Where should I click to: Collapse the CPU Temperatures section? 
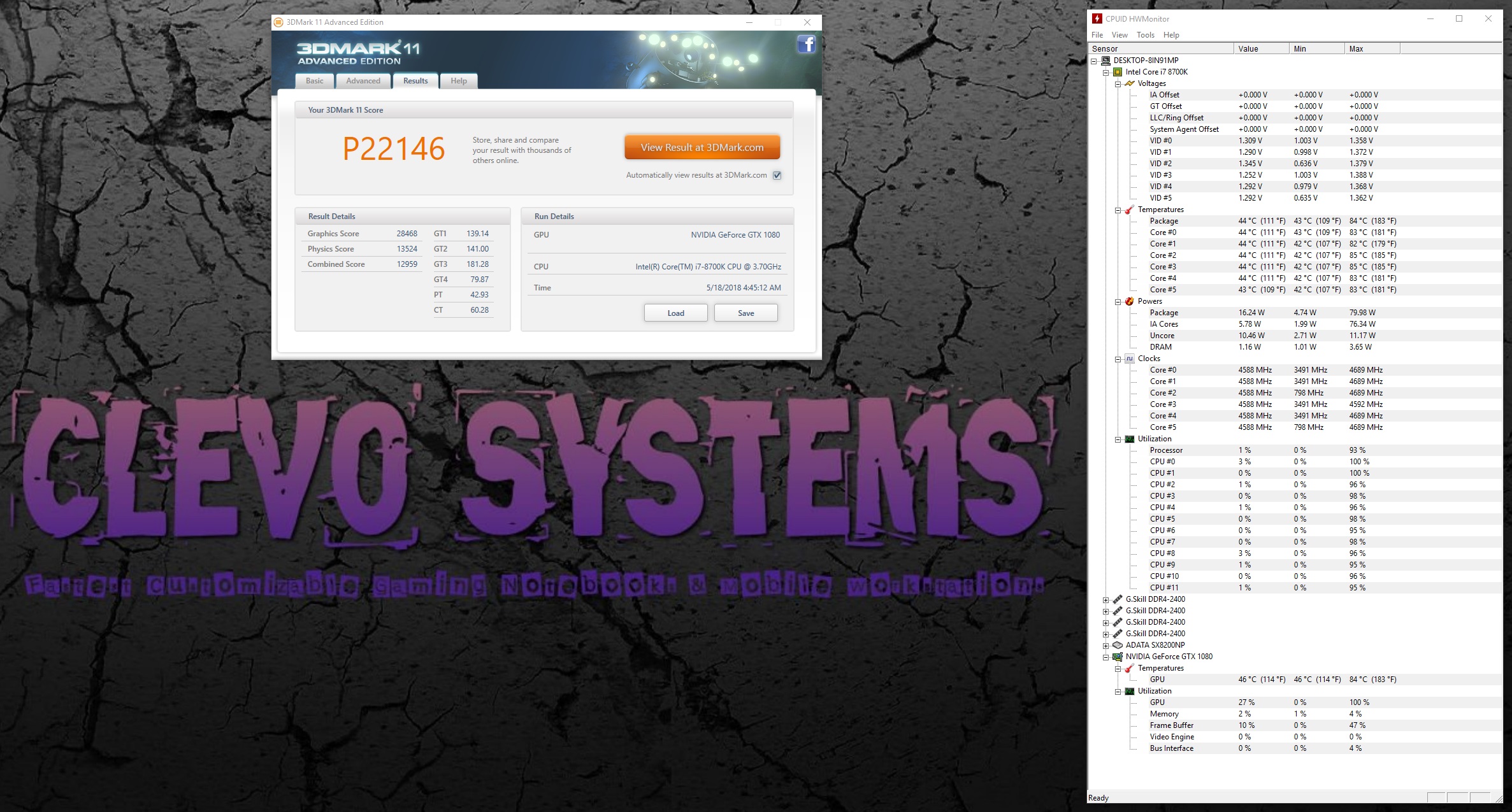(1118, 210)
